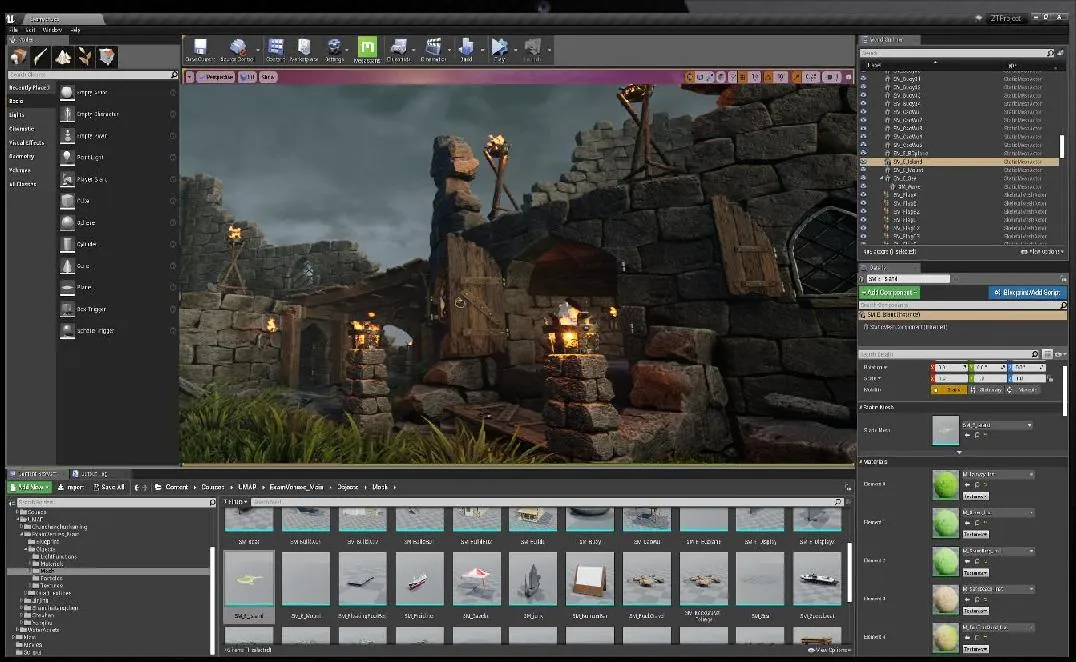Click the Save Current toolbar icon
Image resolution: width=1076 pixels, height=662 pixels.
click(200, 49)
